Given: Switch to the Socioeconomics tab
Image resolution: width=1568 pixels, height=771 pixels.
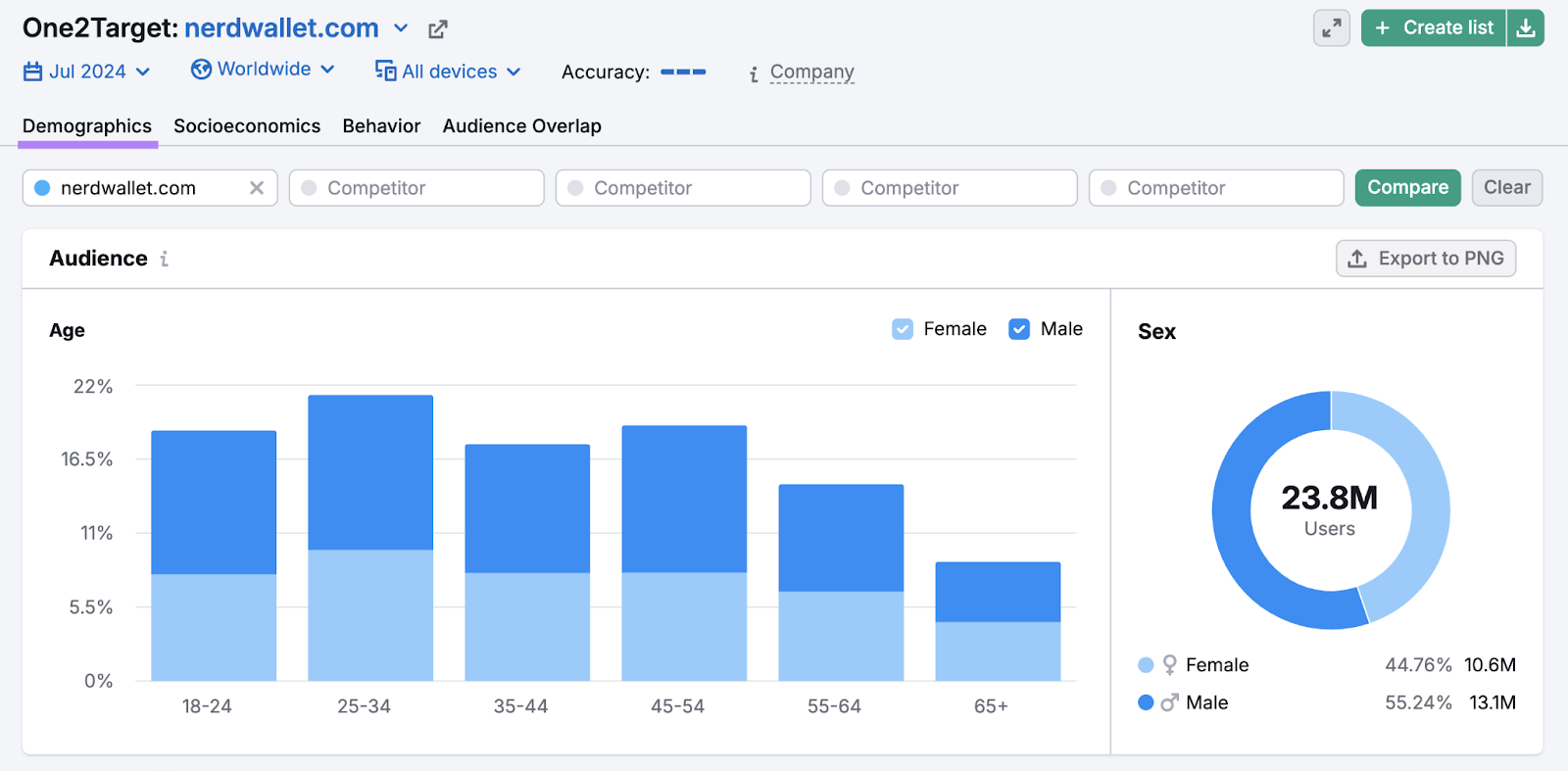Looking at the screenshot, I should (247, 126).
